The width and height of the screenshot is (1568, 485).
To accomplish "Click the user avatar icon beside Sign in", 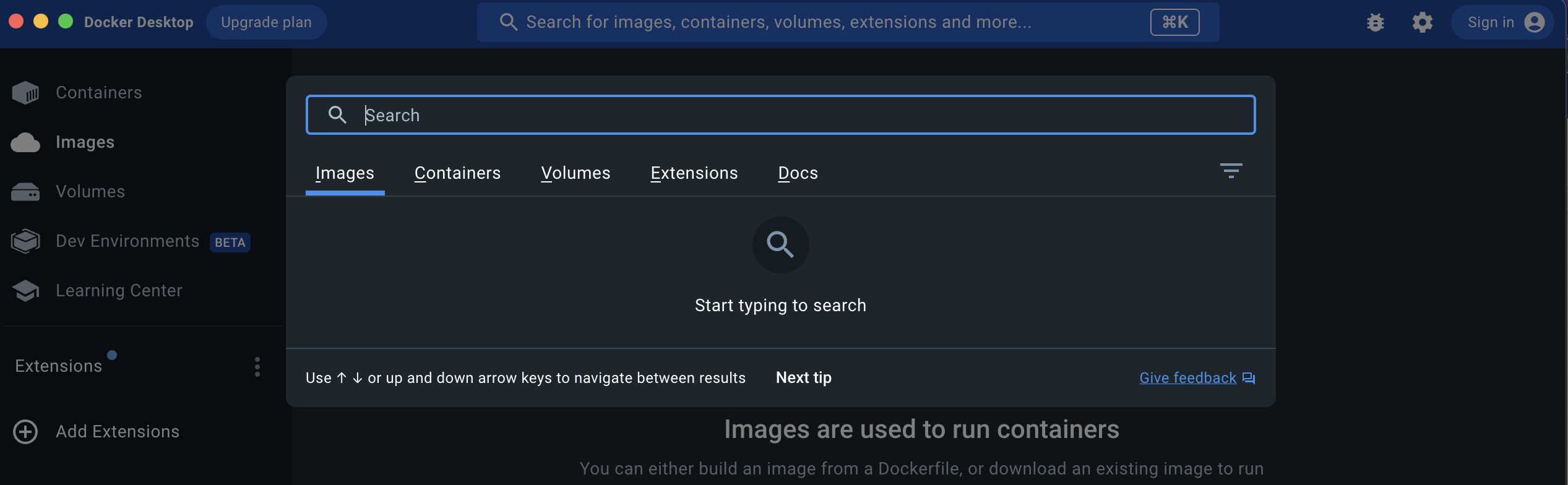I will pos(1535,22).
